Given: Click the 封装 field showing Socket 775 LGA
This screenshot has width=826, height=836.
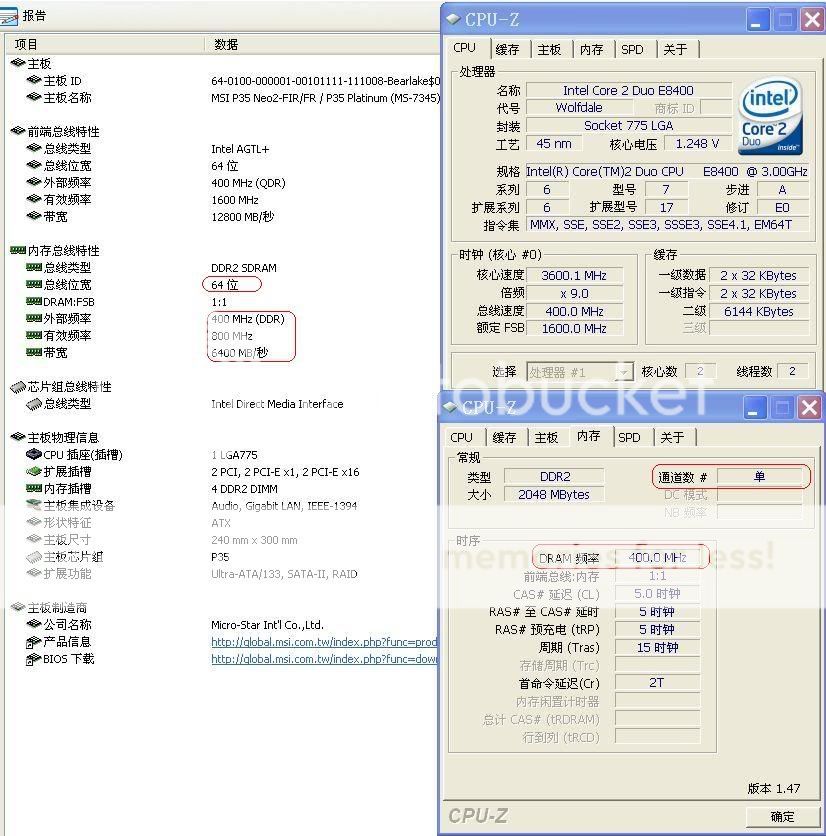Looking at the screenshot, I should click(x=629, y=126).
